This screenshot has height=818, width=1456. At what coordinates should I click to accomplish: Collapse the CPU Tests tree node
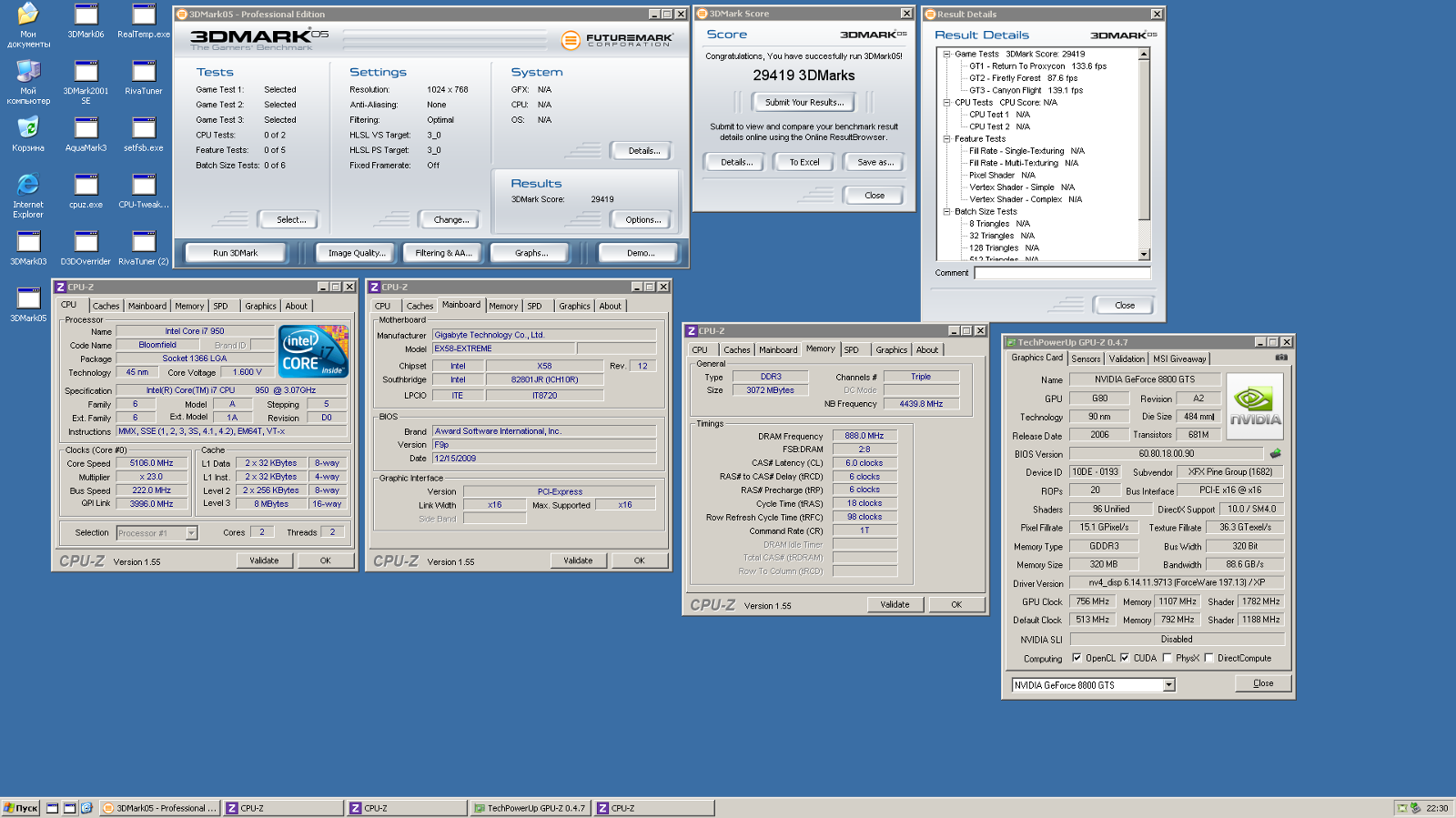946,103
